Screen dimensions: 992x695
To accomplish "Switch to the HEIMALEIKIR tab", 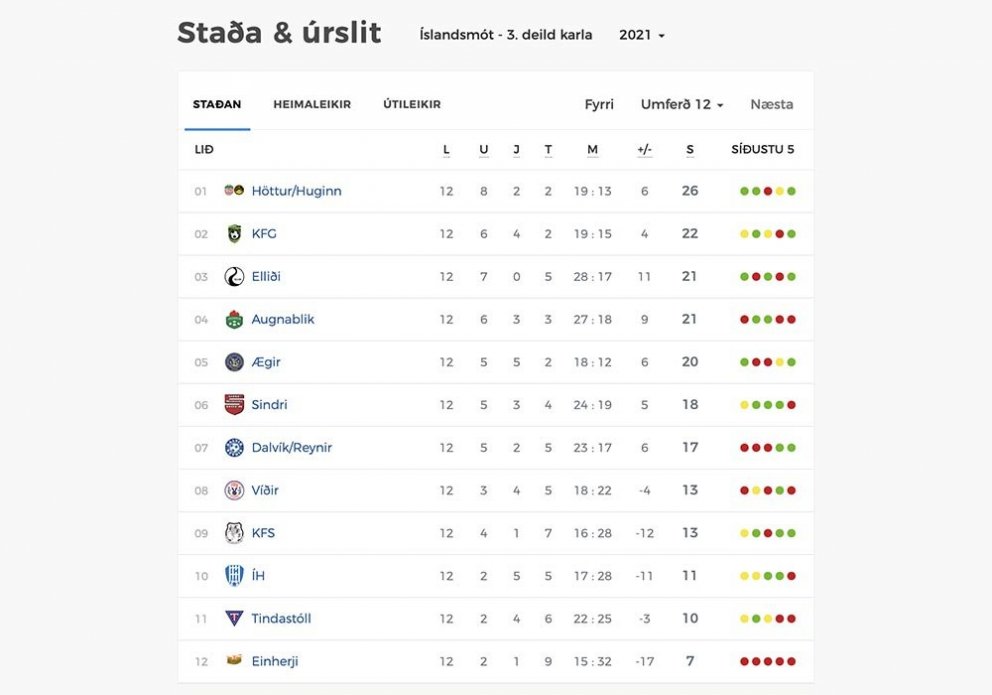I will coord(312,103).
